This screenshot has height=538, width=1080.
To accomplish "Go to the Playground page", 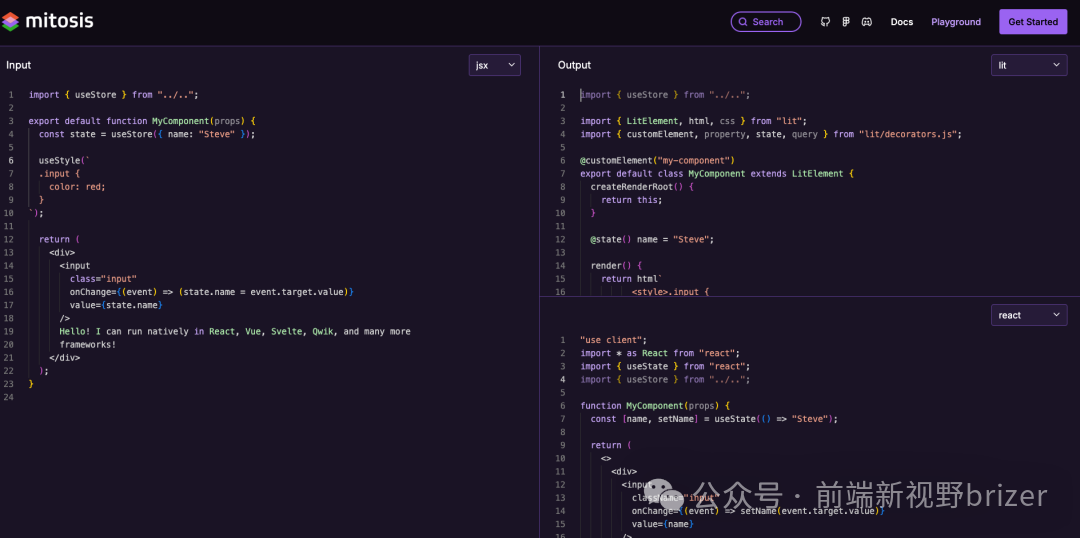I will (956, 22).
